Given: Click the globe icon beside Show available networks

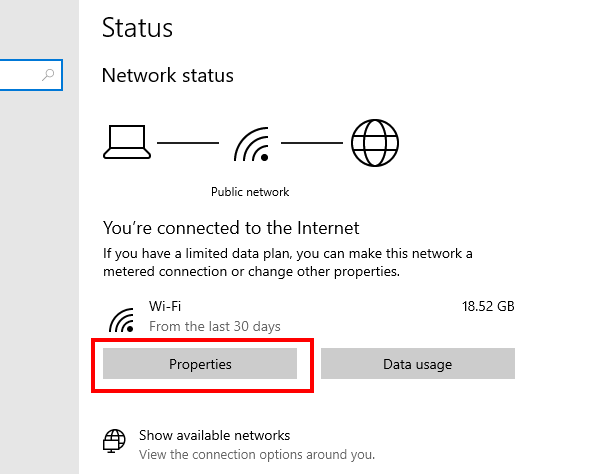Looking at the screenshot, I should click(x=116, y=444).
